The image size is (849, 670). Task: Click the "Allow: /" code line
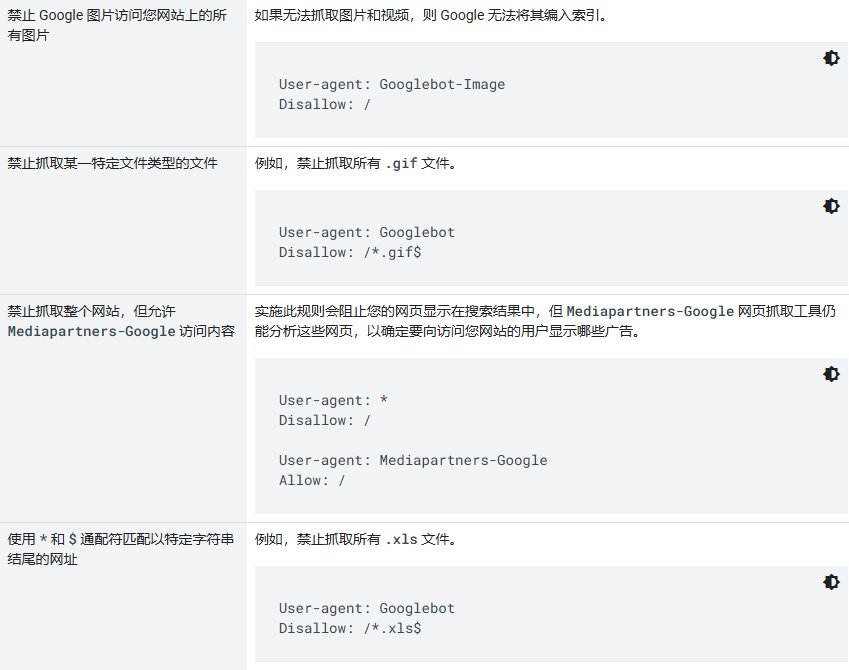pyautogui.click(x=312, y=480)
